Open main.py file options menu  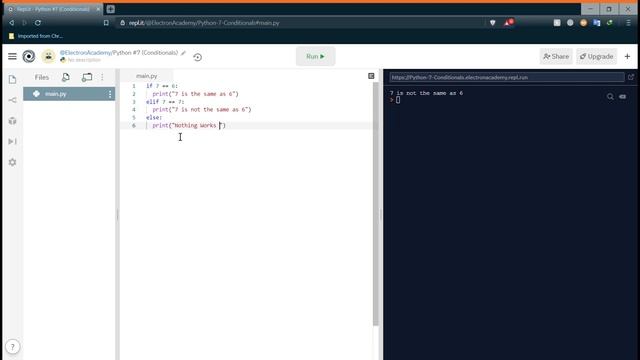pos(110,94)
